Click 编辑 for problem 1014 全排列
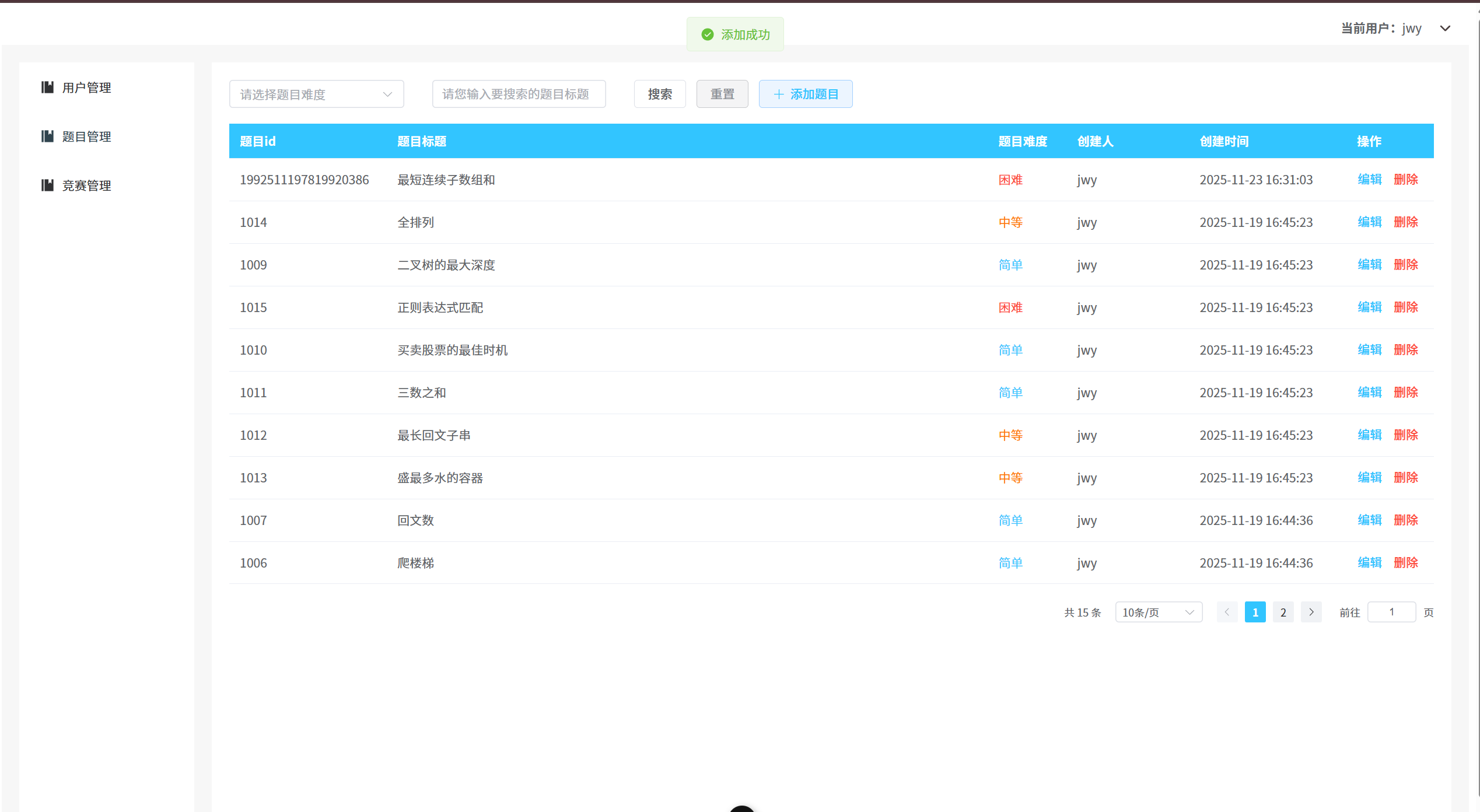This screenshot has height=812, width=1480. (x=1369, y=222)
